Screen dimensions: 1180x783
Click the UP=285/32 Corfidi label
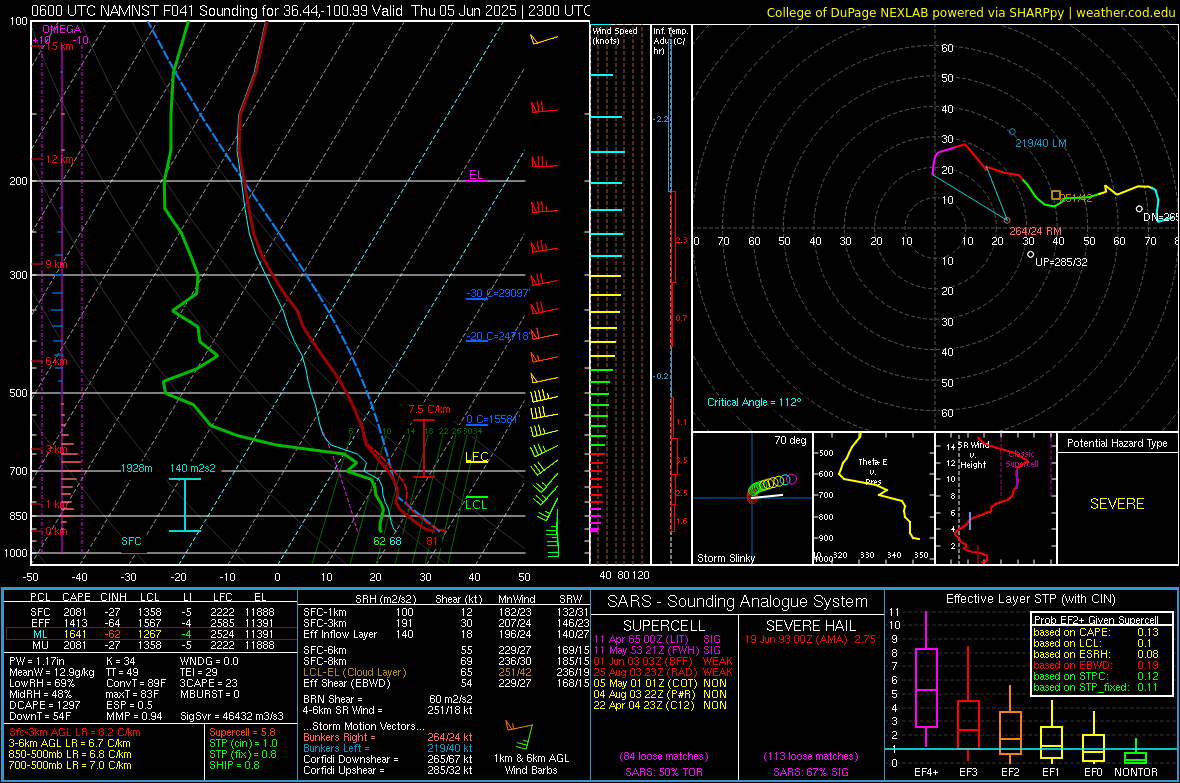click(x=1061, y=262)
